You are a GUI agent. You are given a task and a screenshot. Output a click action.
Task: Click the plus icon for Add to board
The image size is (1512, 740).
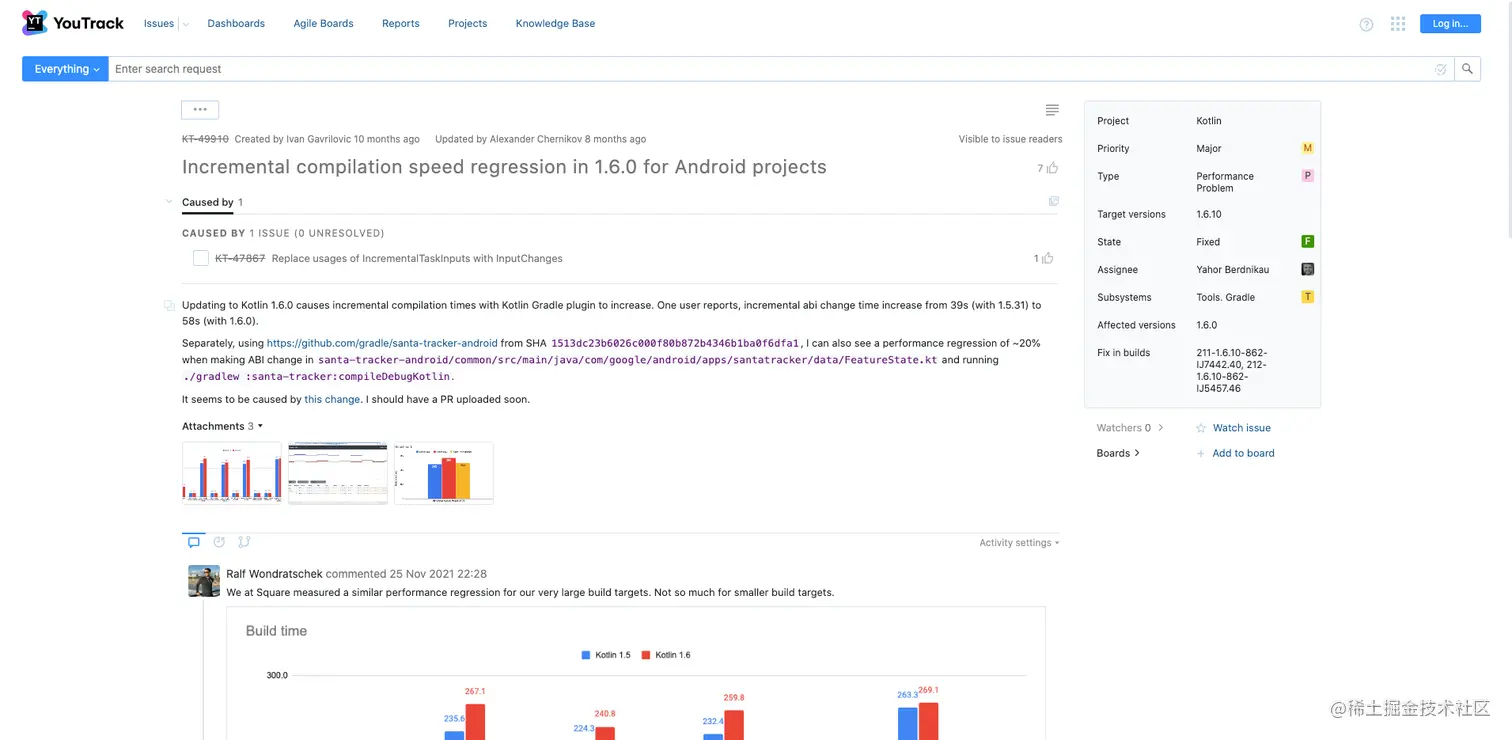1201,453
